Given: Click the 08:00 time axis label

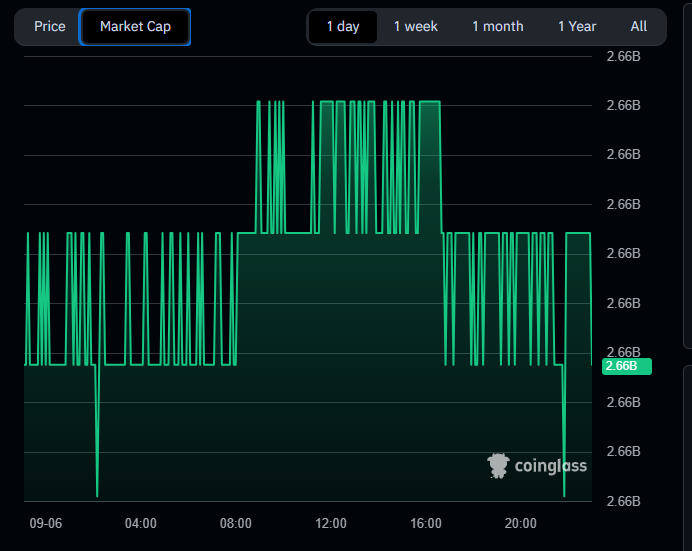Looking at the screenshot, I should coord(236,523).
